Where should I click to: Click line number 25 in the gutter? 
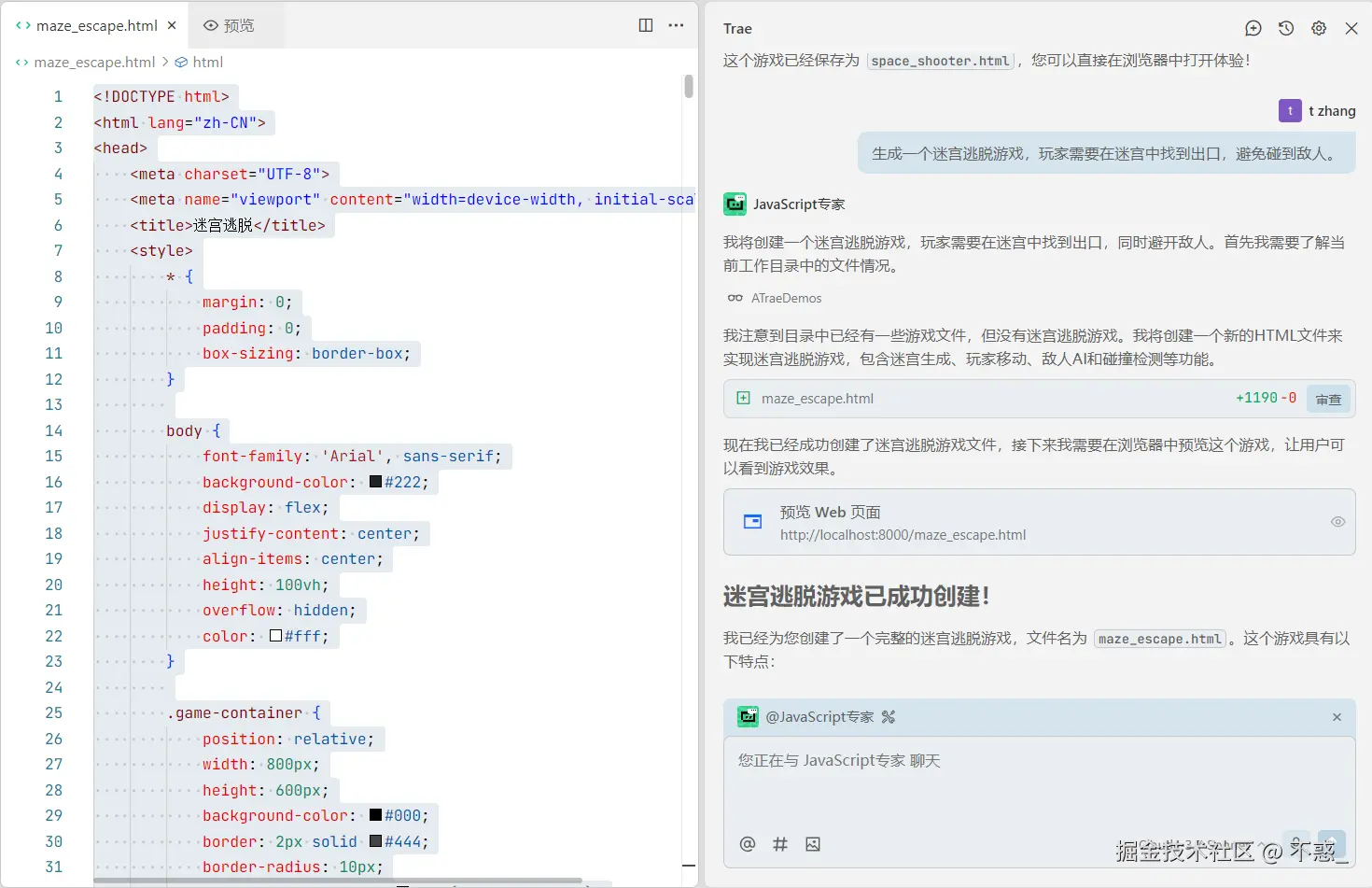(x=54, y=712)
